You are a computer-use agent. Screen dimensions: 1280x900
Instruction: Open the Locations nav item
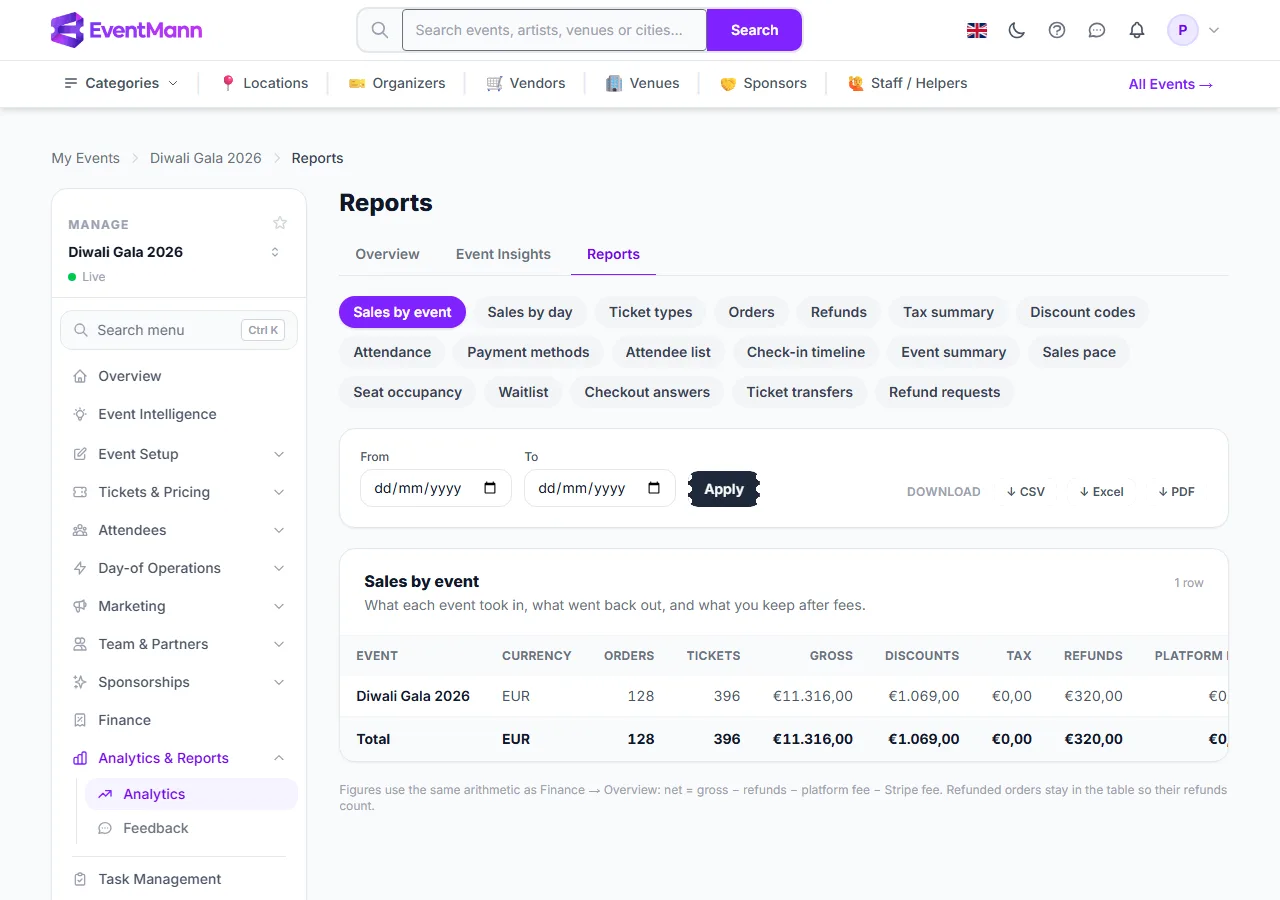tap(264, 83)
